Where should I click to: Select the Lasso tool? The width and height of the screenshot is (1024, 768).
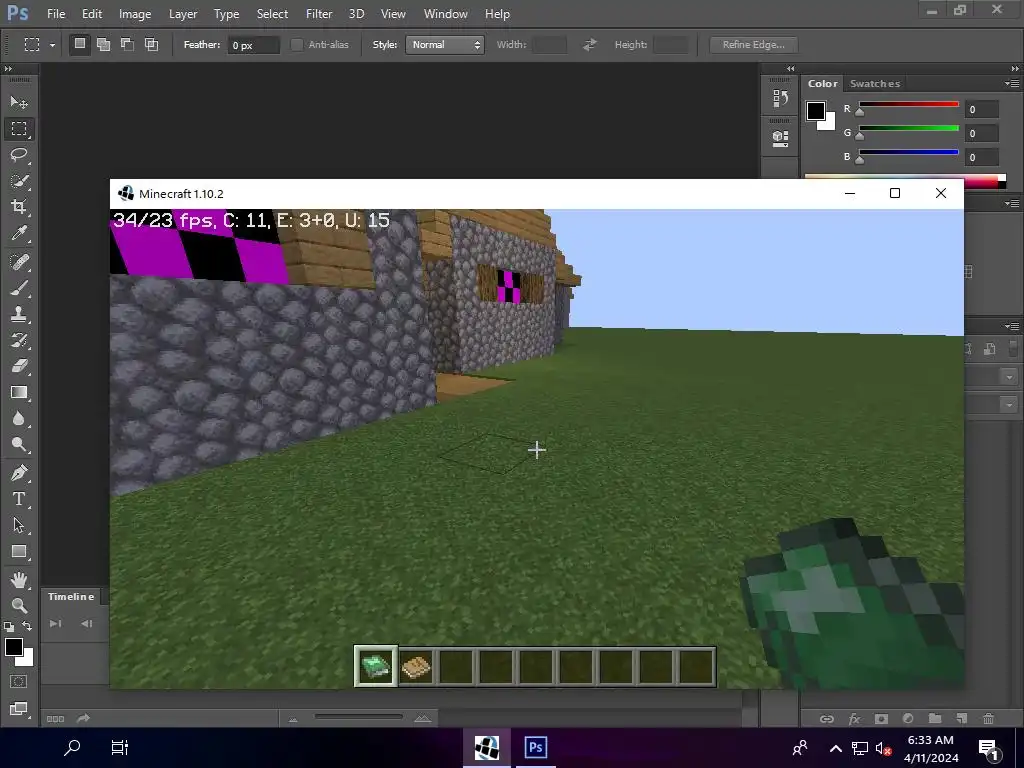[x=19, y=155]
